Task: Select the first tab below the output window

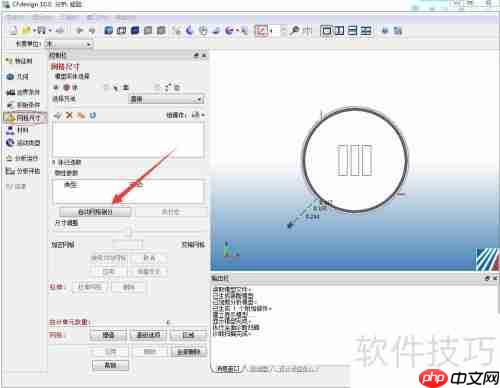Action: [228, 369]
